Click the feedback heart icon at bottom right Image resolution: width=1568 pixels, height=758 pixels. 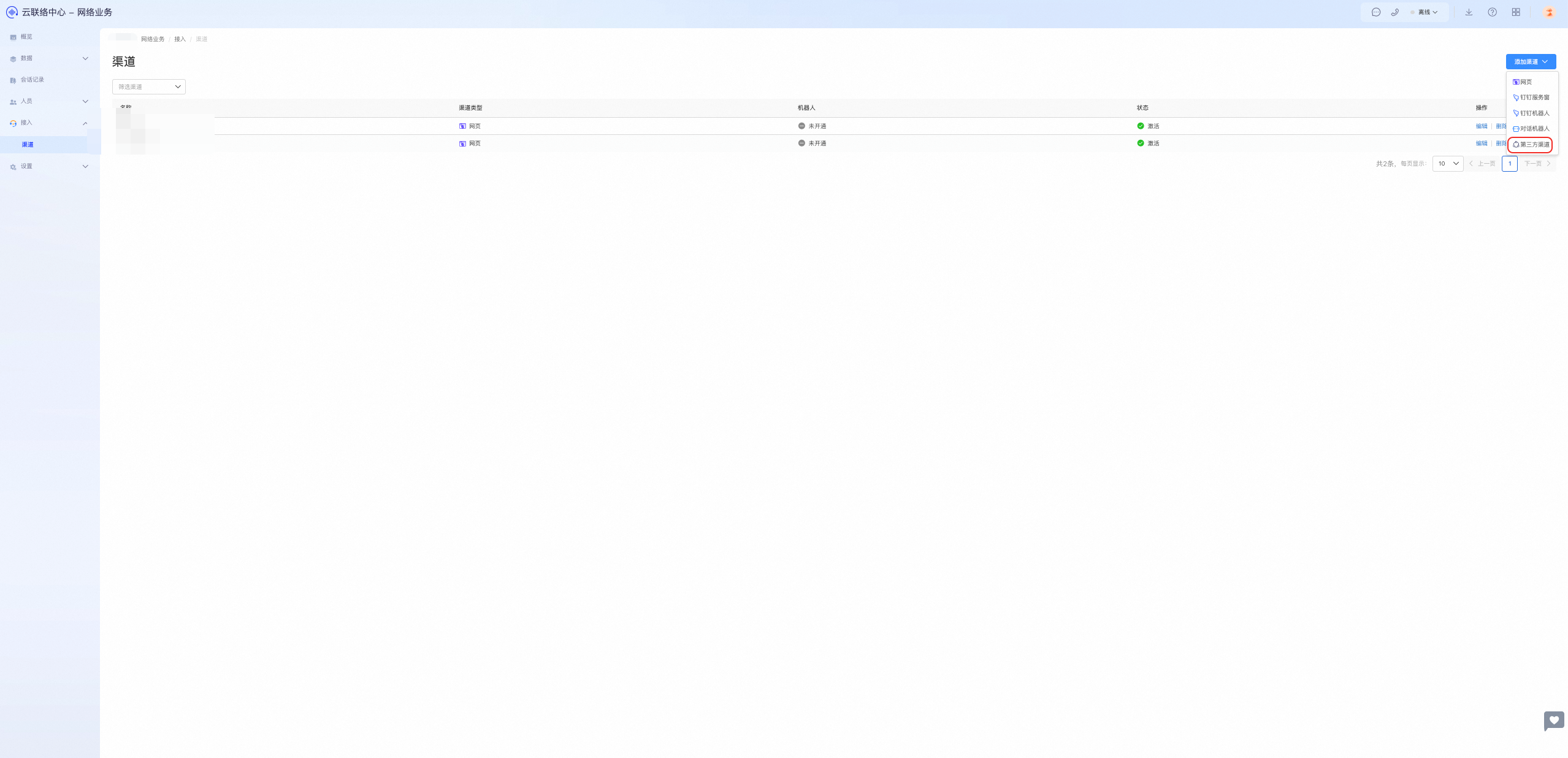(x=1554, y=720)
